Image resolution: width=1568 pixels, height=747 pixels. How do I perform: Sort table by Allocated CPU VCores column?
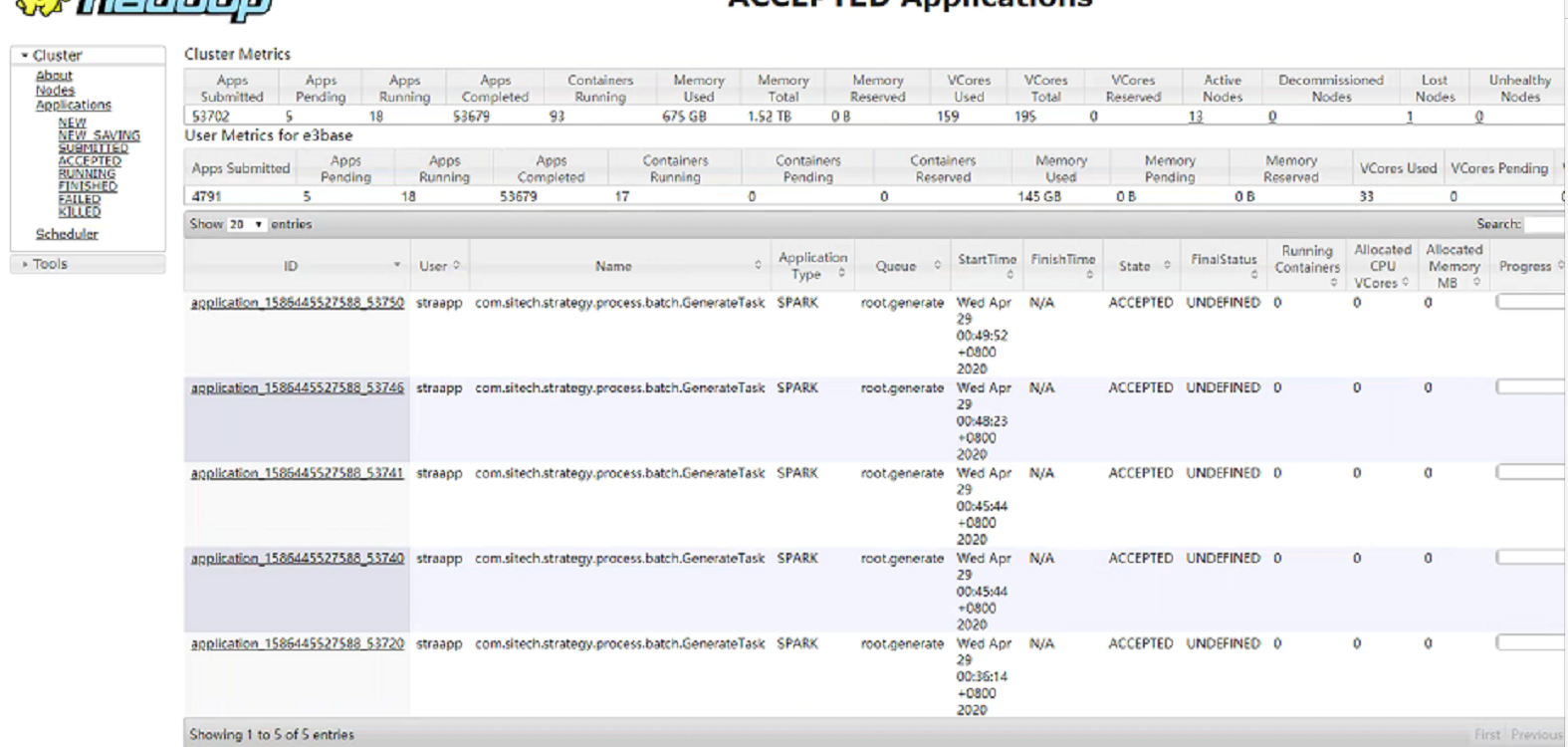(x=1382, y=266)
